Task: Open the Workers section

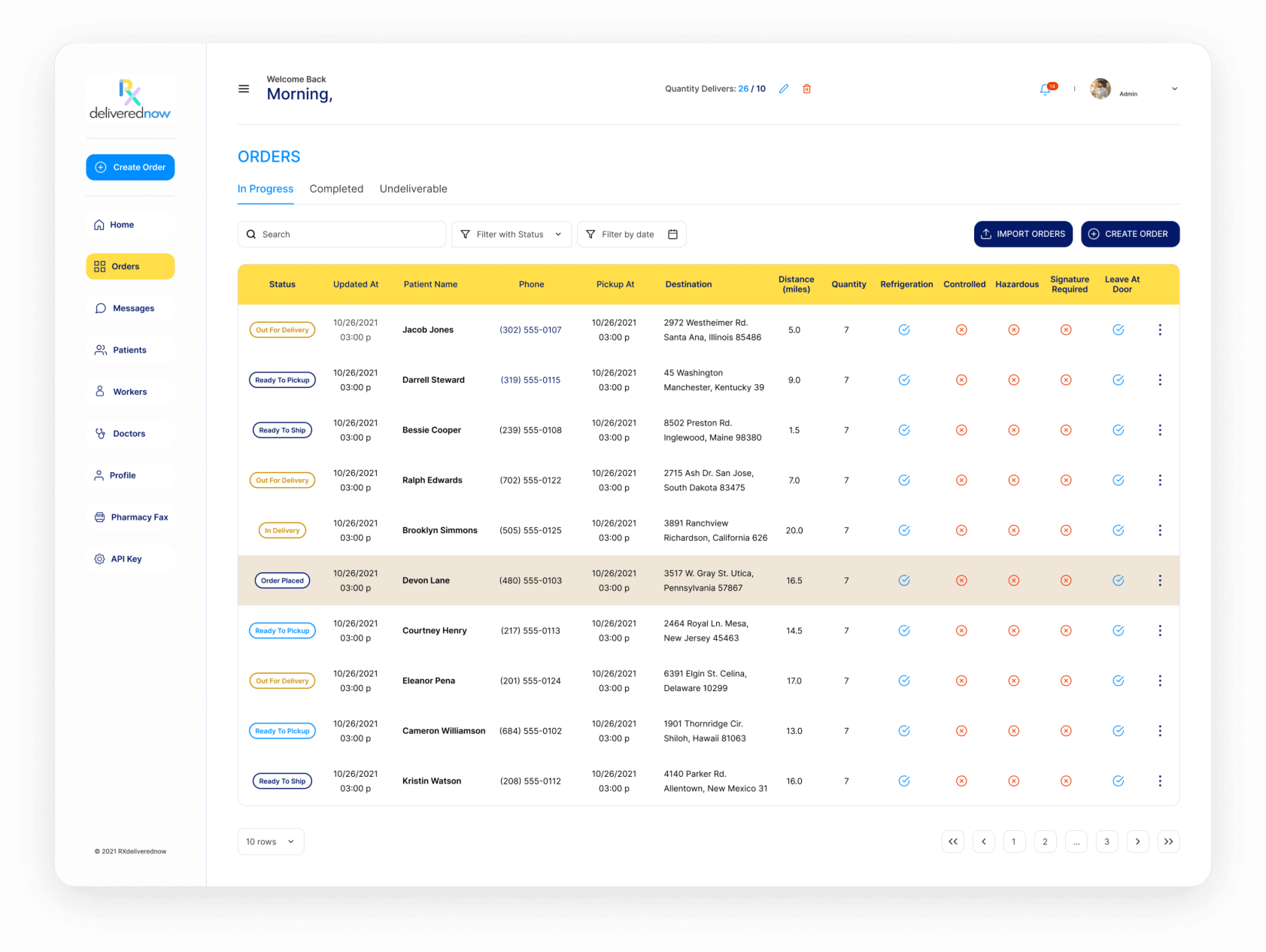Action: pyautogui.click(x=130, y=391)
